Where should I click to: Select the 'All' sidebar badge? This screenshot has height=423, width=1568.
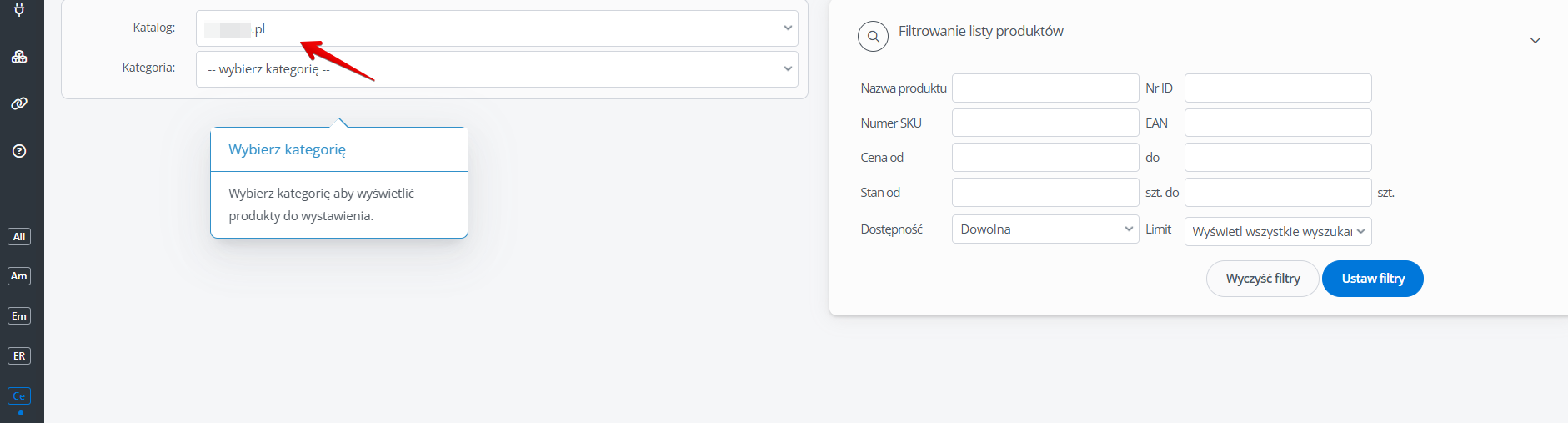pos(19,237)
